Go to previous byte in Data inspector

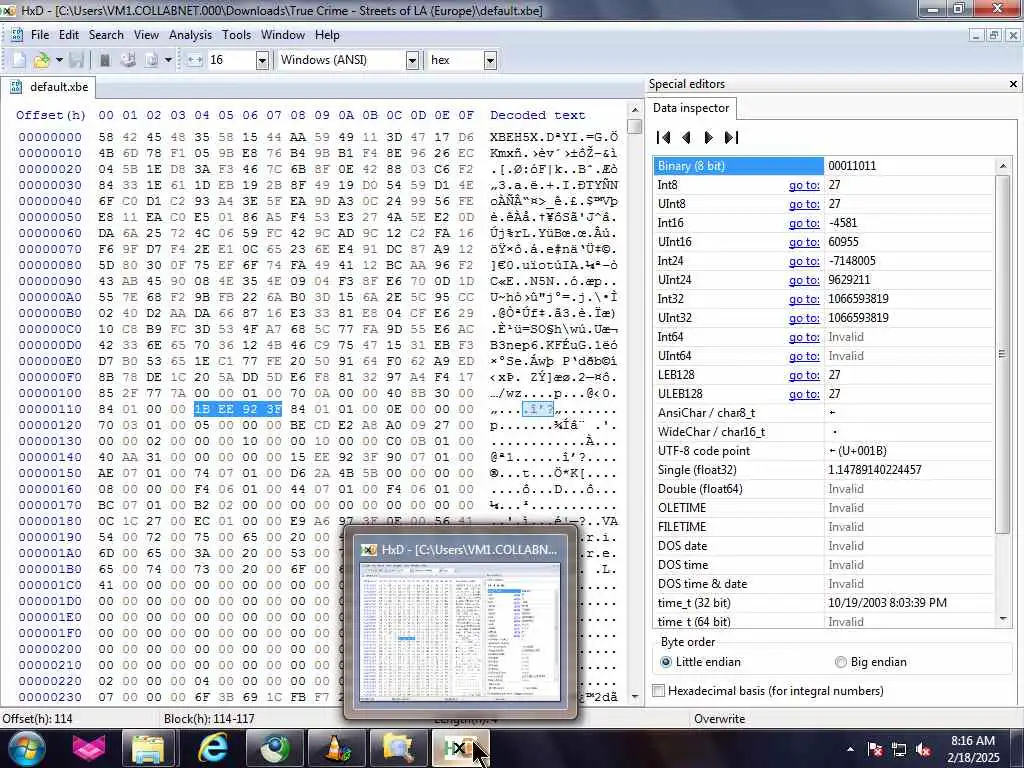pos(686,137)
